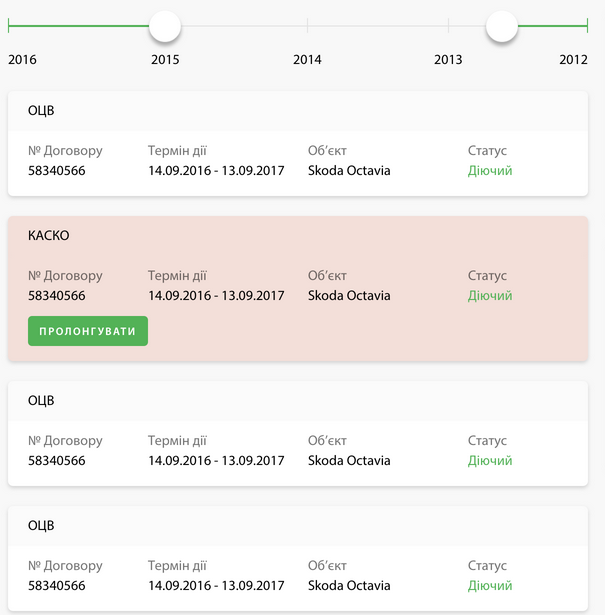Image resolution: width=605 pixels, height=615 pixels.
Task: Select the 2013 year label
Action: (x=448, y=60)
